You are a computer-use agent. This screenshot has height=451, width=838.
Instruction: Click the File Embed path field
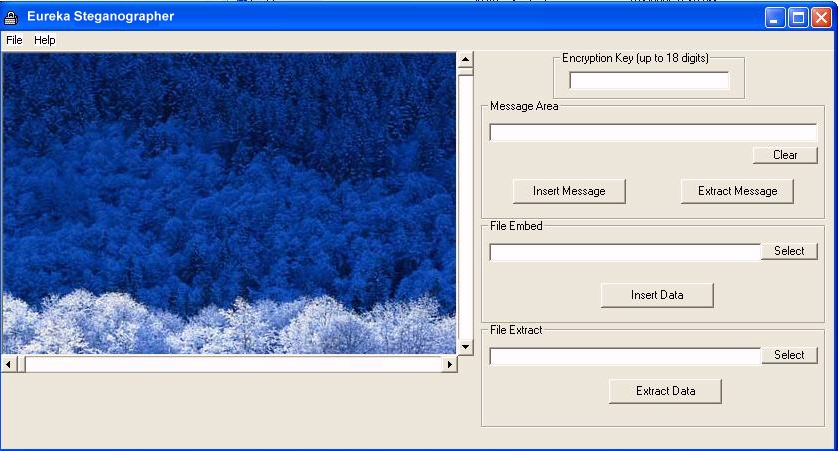[625, 252]
